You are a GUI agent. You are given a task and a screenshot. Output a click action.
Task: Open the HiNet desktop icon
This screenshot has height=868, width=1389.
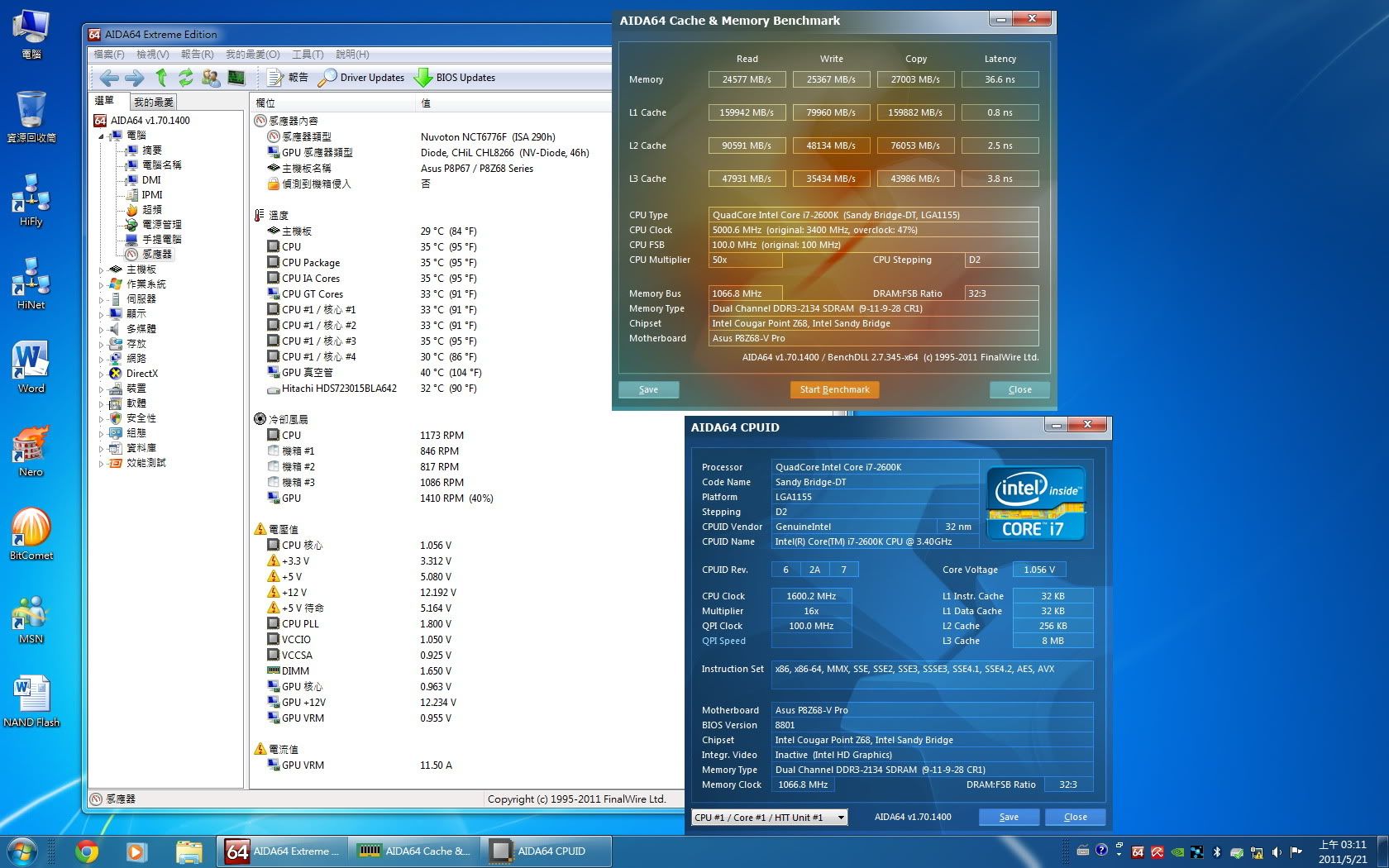point(31,284)
